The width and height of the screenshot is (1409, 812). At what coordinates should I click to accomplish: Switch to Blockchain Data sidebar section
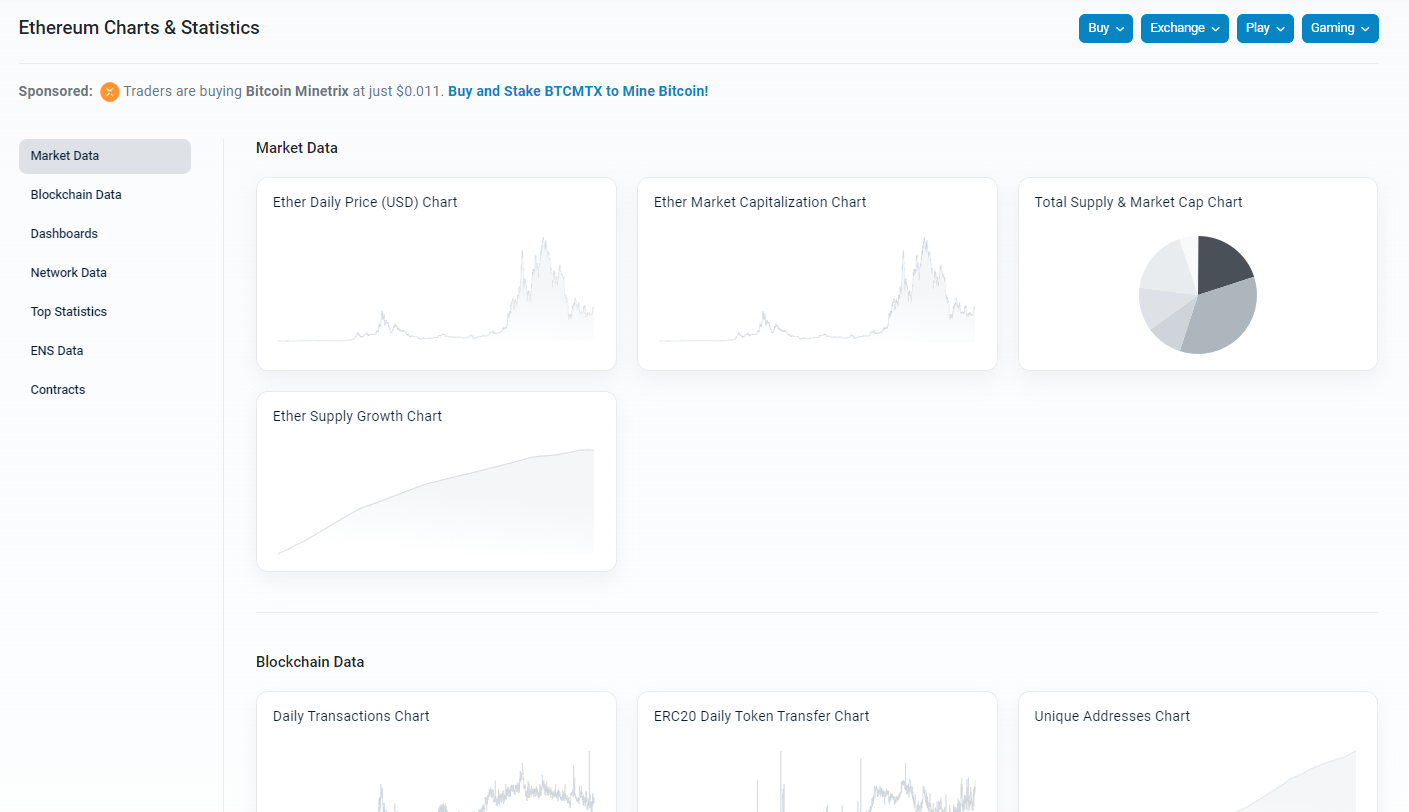pyautogui.click(x=76, y=195)
